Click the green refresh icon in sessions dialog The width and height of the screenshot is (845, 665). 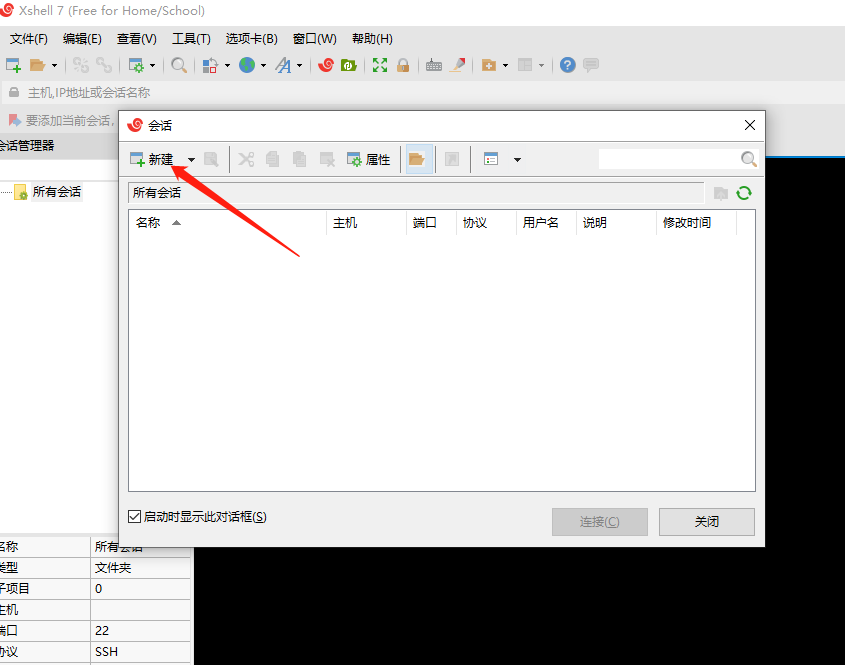tap(744, 193)
